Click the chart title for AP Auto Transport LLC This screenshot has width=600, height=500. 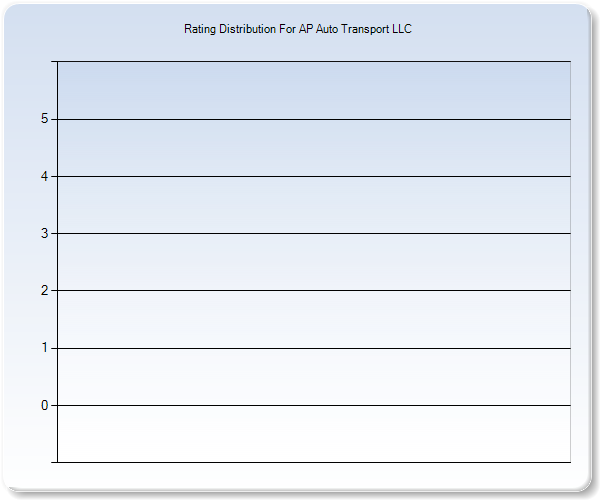[x=298, y=29]
